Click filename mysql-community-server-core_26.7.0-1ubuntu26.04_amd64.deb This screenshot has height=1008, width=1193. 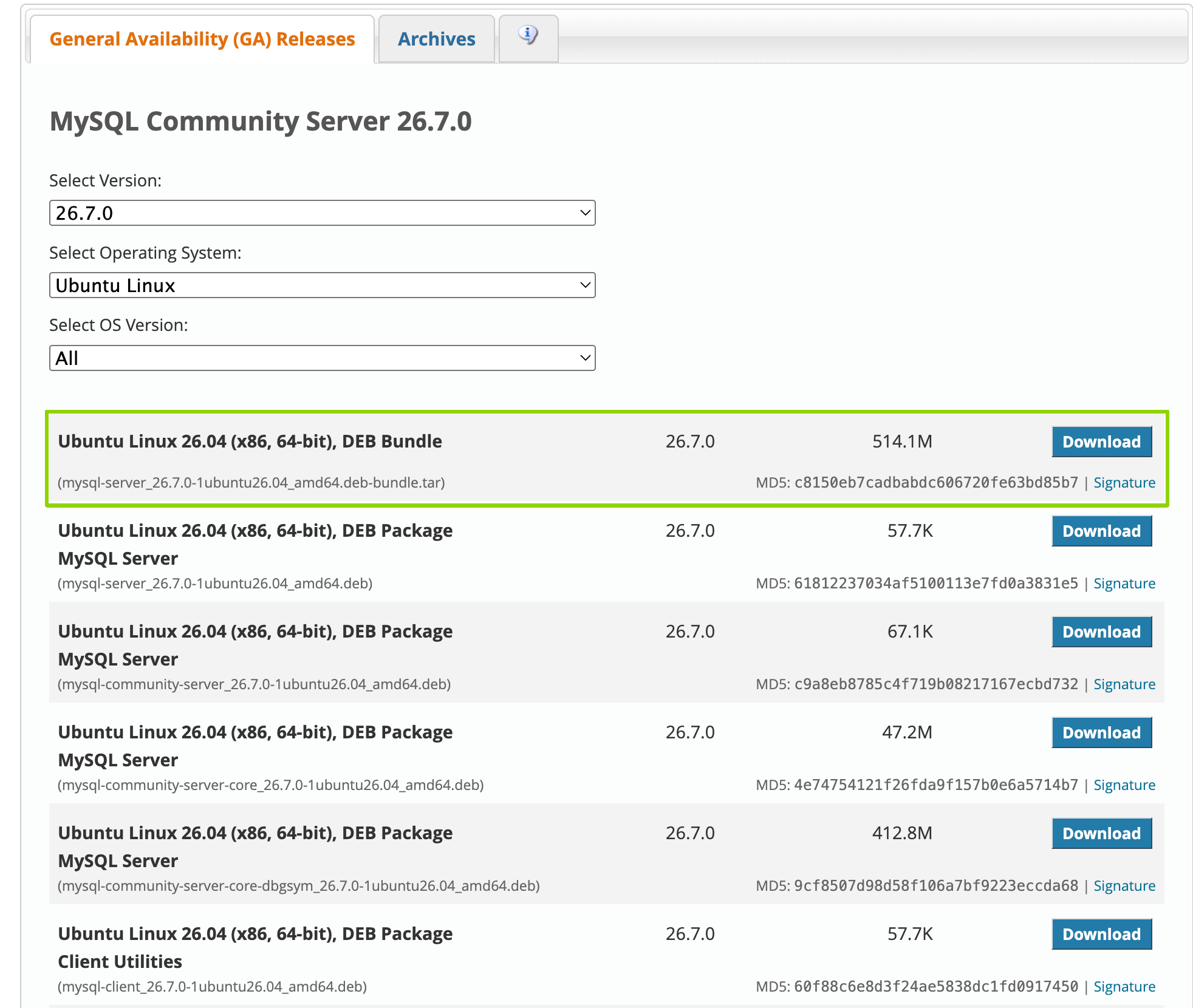pos(271,785)
